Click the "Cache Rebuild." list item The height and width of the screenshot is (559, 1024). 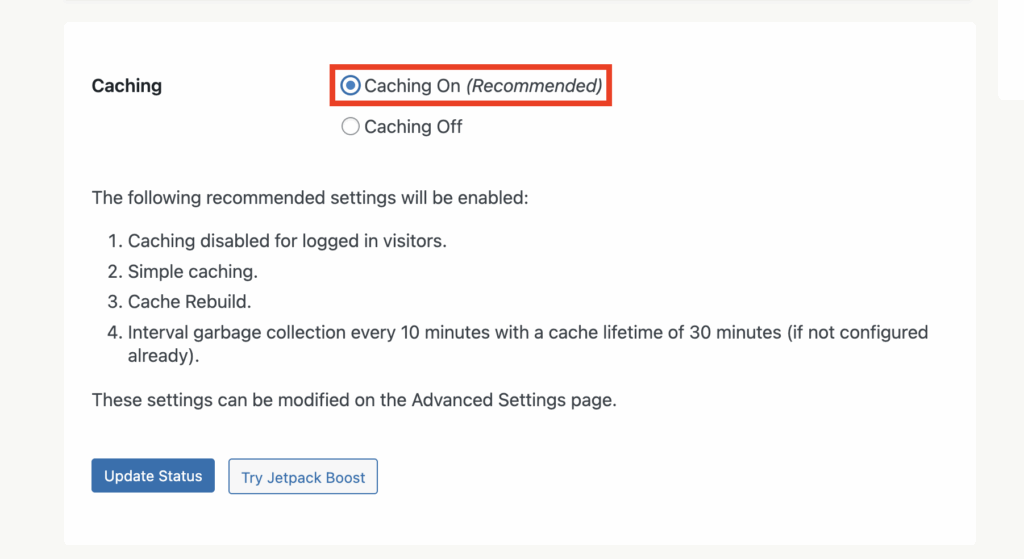tap(189, 301)
